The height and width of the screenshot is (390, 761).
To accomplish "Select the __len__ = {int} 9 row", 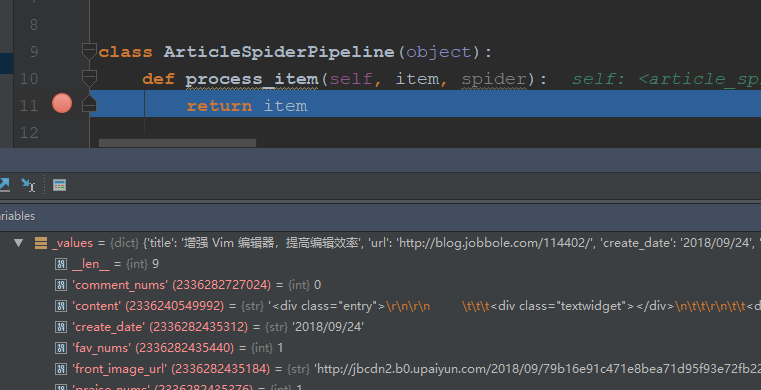I will (x=380, y=264).
